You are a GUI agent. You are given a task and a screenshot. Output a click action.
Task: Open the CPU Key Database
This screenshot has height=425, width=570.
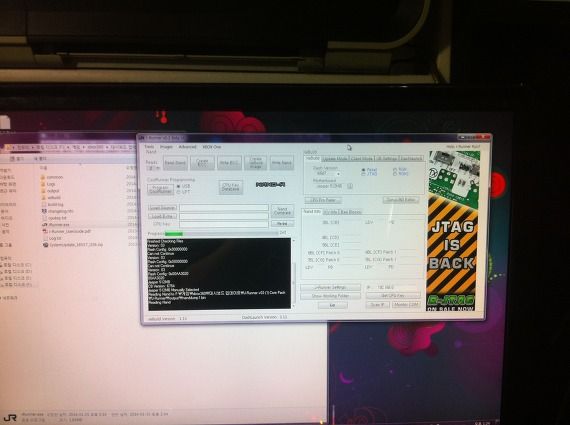(230, 188)
